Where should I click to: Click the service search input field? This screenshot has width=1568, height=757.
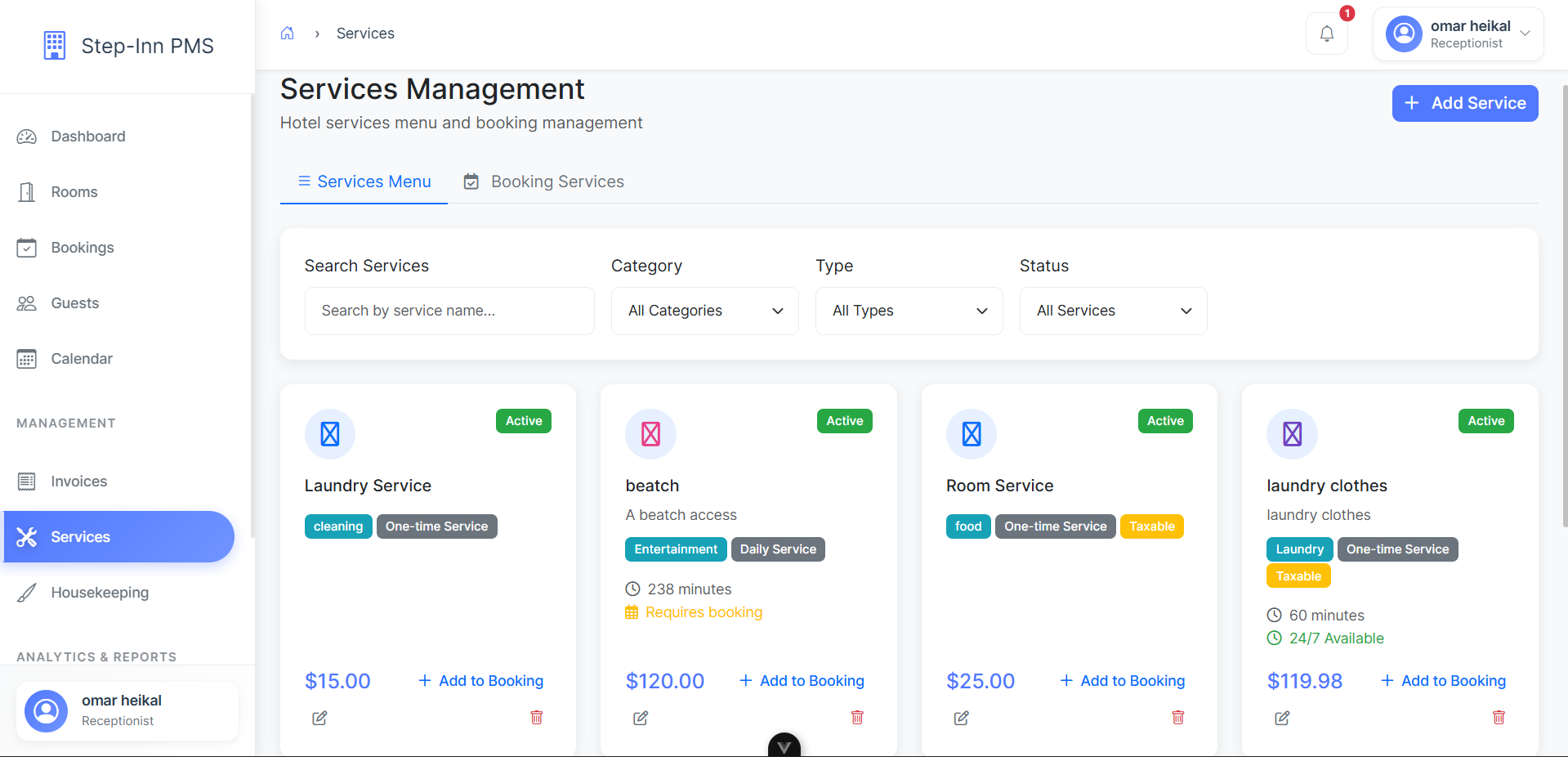coord(449,311)
